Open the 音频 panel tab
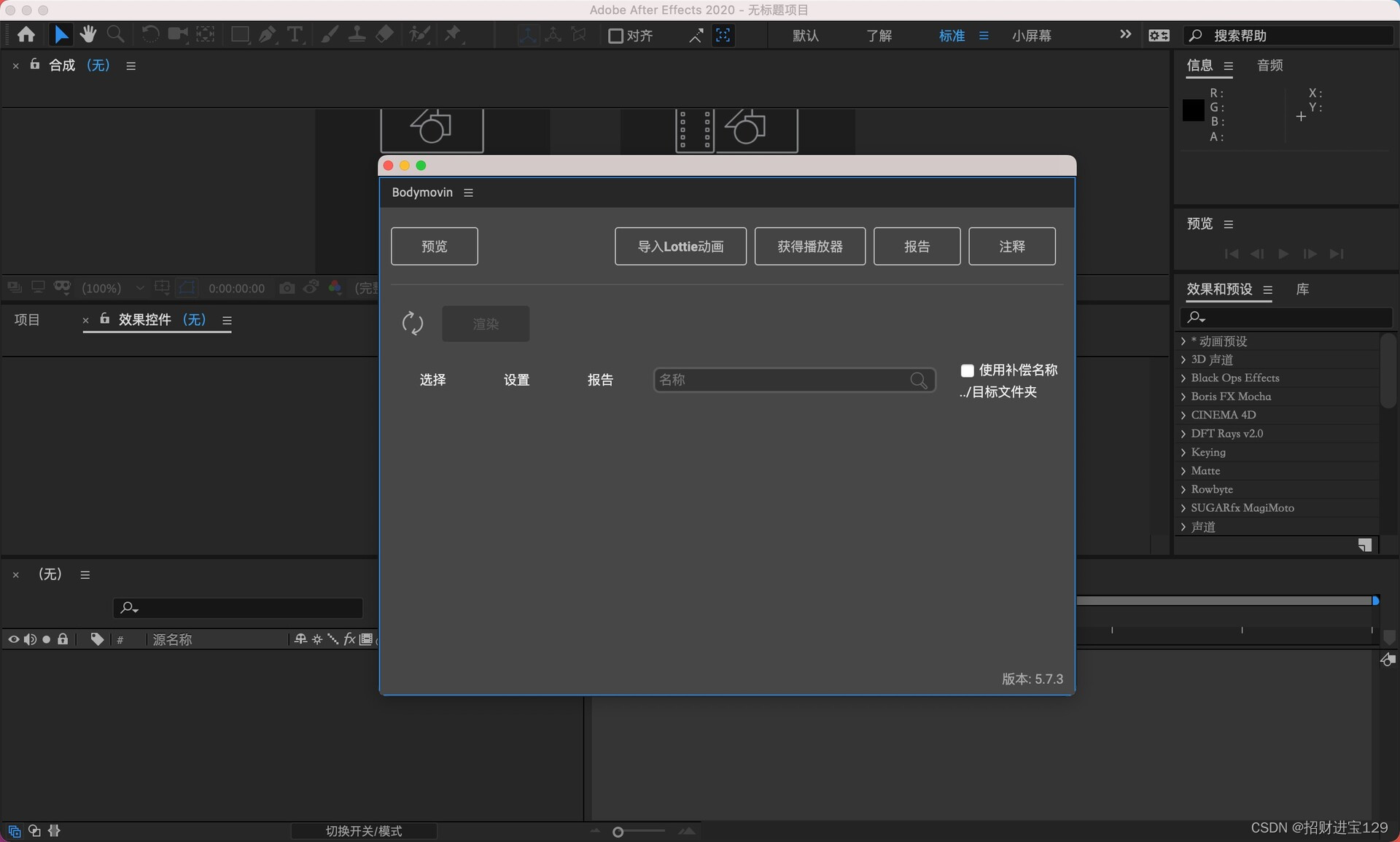 coord(1269,66)
